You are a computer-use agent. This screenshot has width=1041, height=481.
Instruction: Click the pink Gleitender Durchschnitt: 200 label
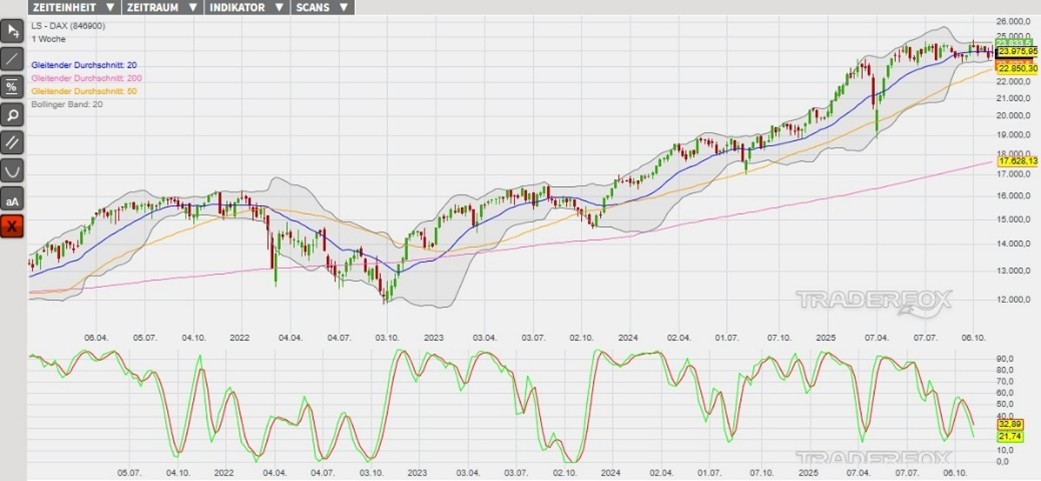[x=86, y=78]
